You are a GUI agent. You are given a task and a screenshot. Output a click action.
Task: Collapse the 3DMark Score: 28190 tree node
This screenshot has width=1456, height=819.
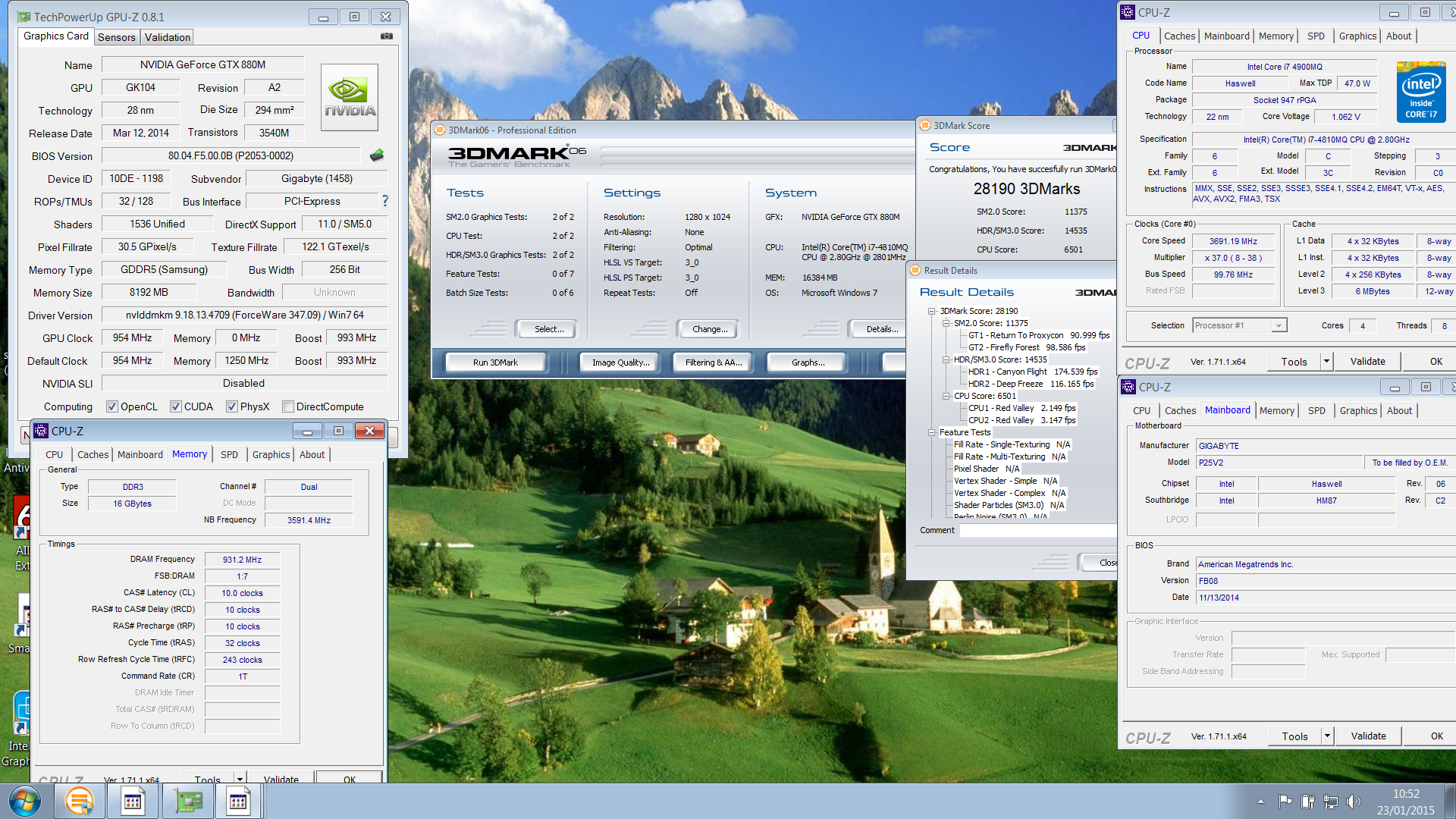(932, 311)
